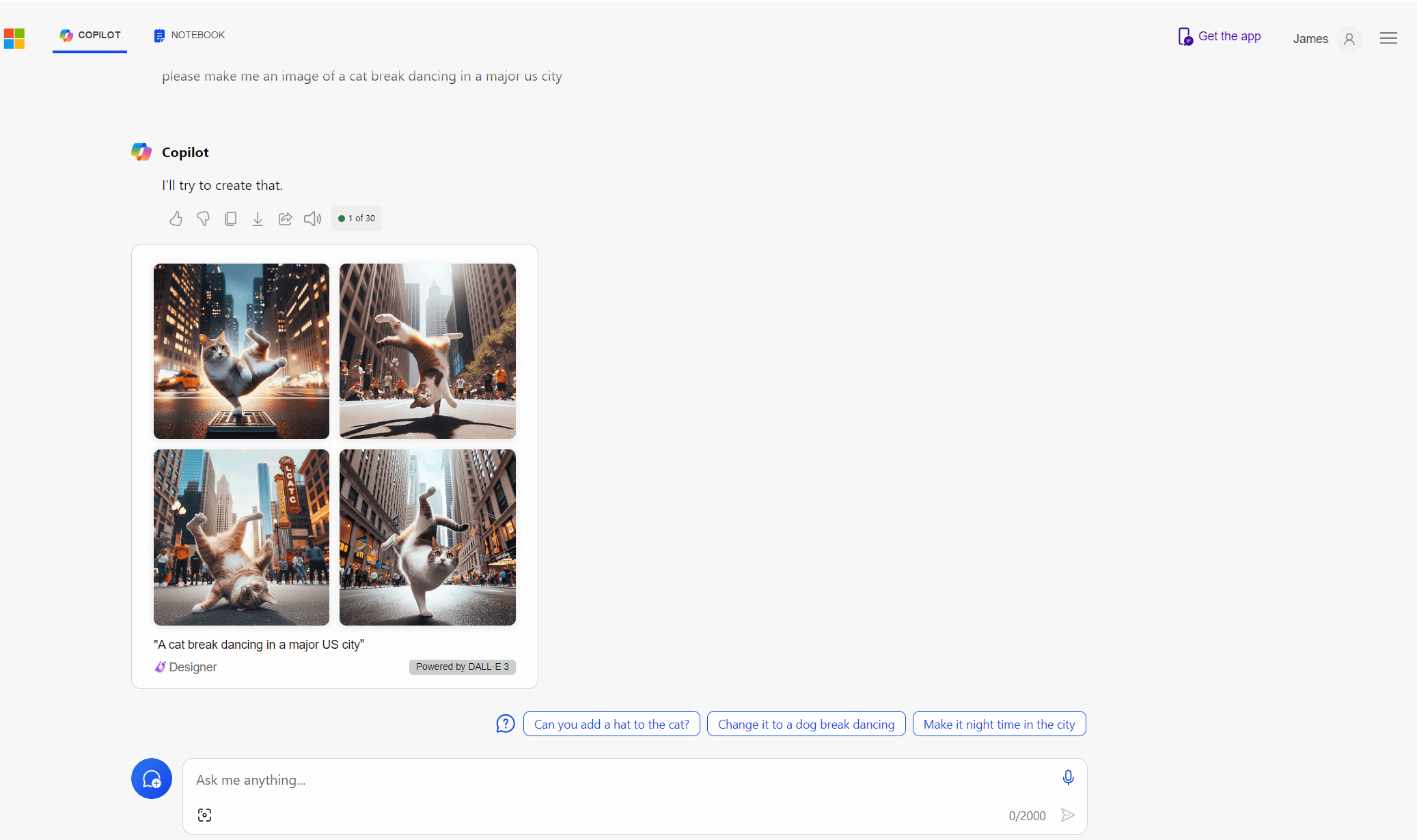Open the James account profile
This screenshot has height=840, width=1417.
coord(1326,39)
